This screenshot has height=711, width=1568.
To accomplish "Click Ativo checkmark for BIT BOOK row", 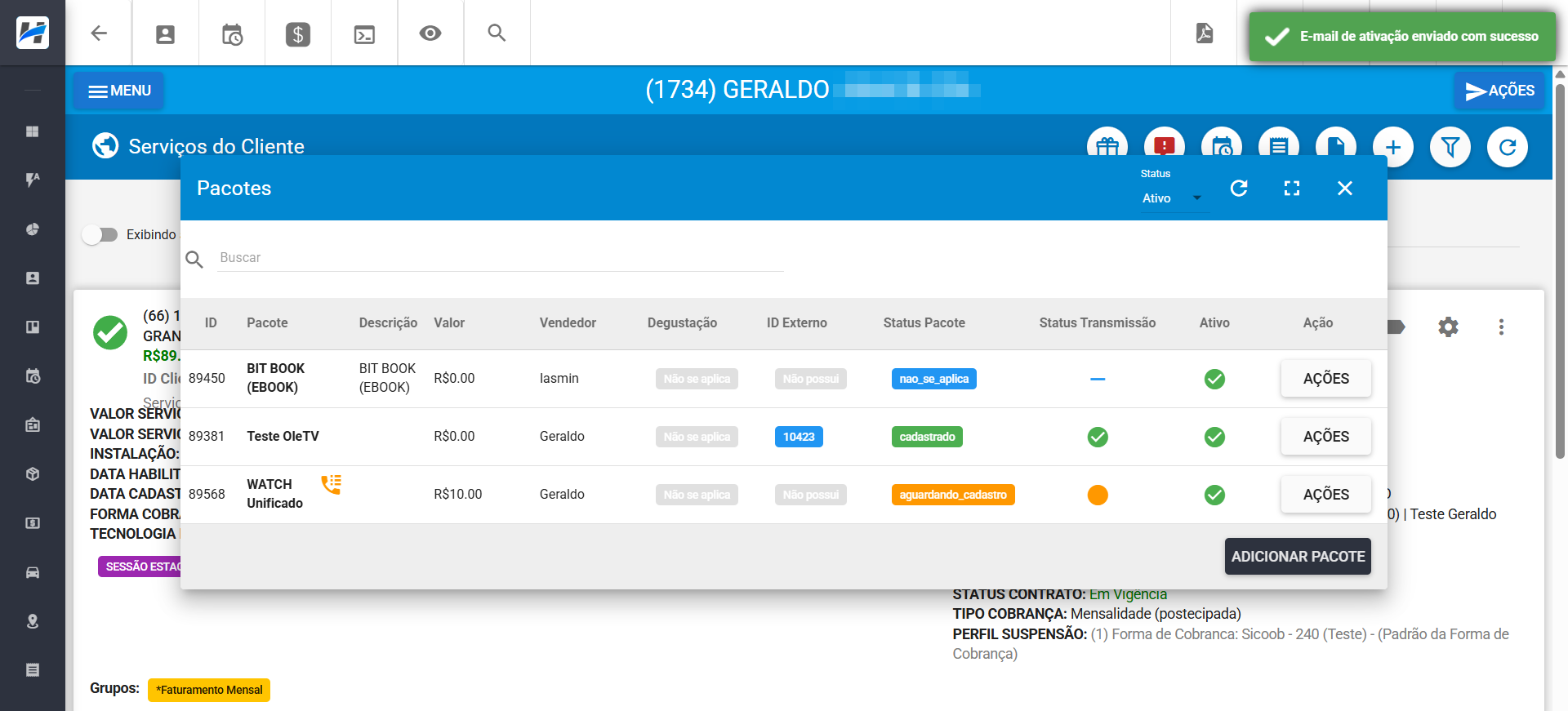I will click(x=1214, y=379).
